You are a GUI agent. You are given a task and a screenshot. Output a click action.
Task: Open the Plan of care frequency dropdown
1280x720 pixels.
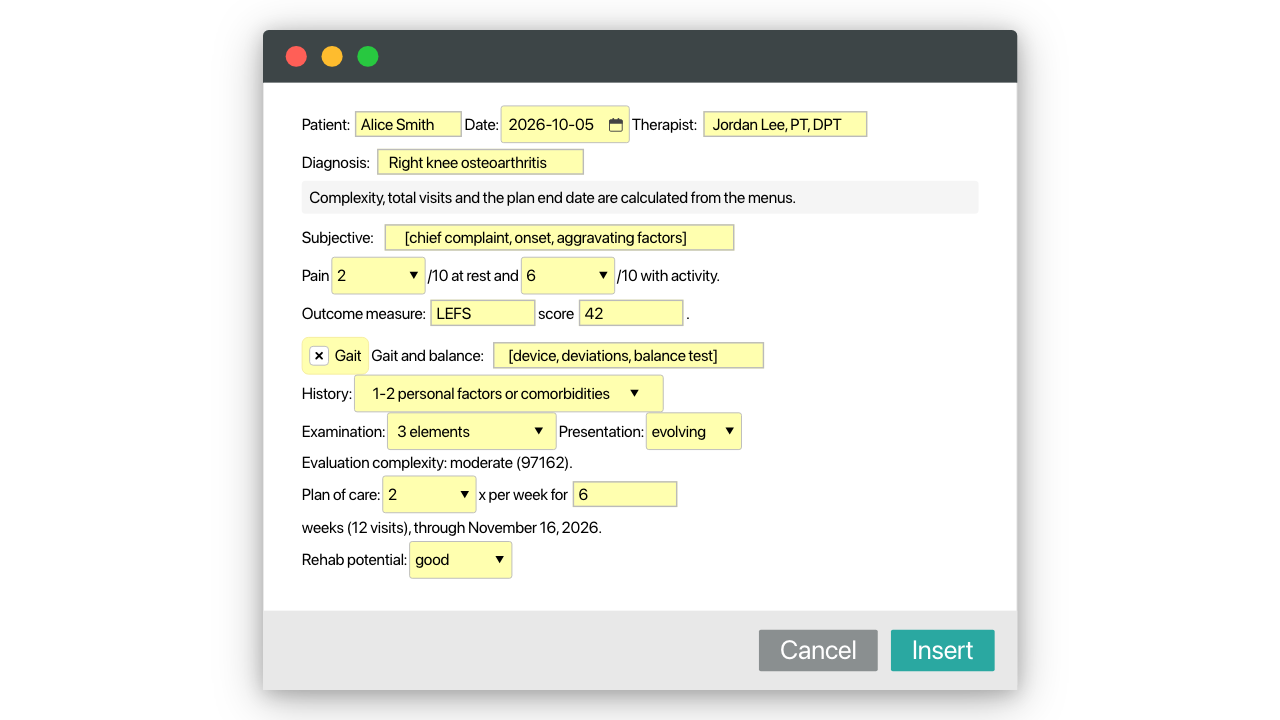[429, 495]
